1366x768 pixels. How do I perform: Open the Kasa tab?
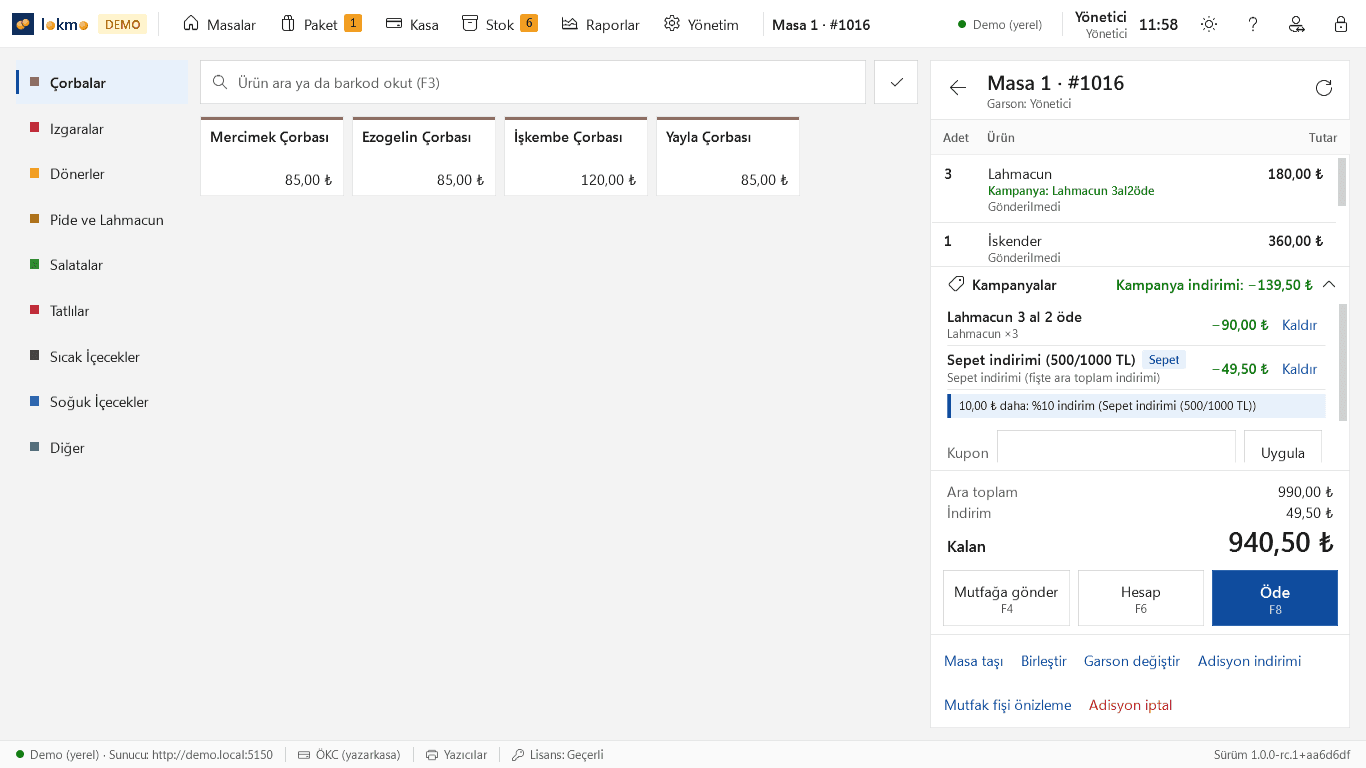pos(412,24)
